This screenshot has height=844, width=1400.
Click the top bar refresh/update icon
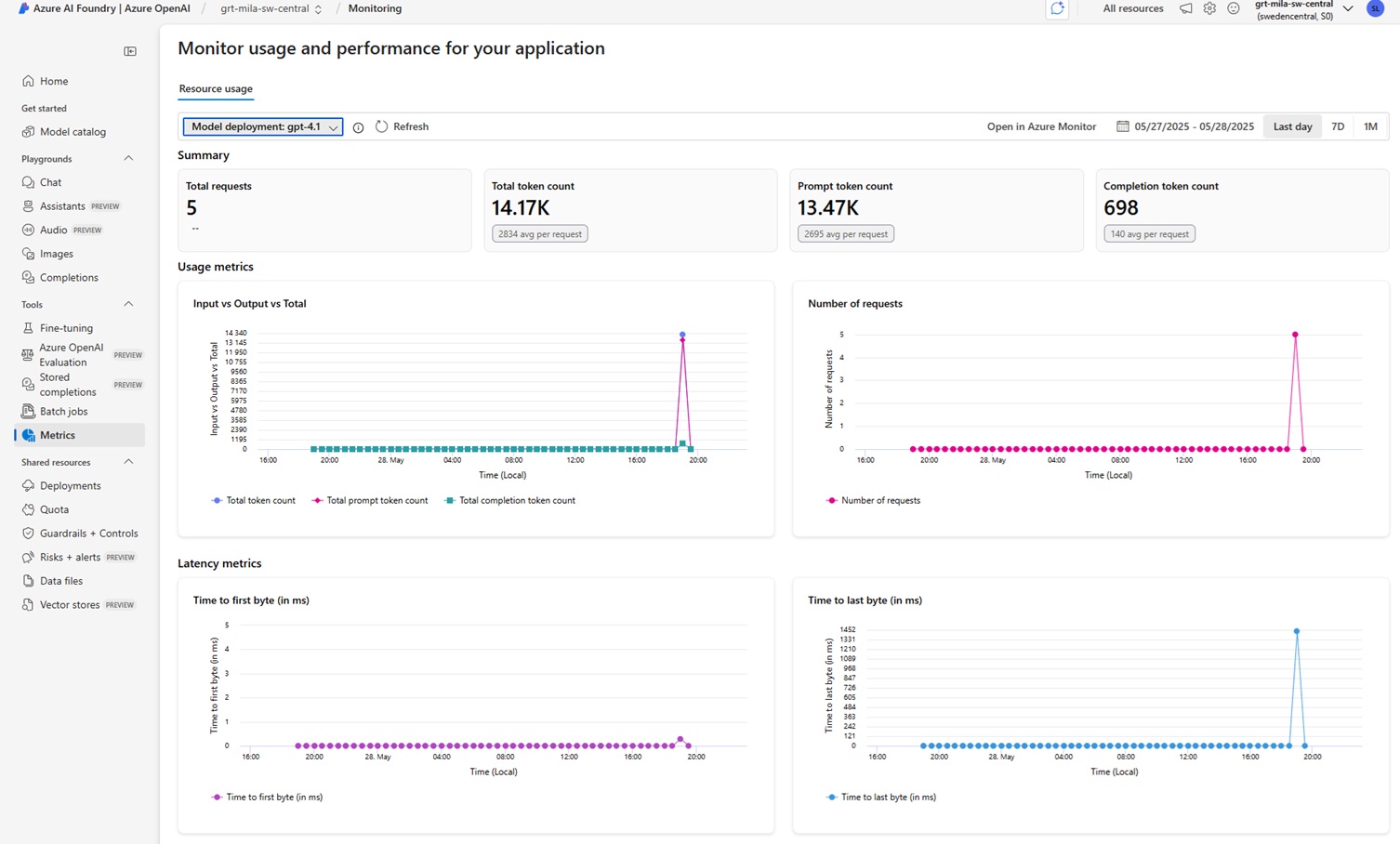tap(1057, 8)
